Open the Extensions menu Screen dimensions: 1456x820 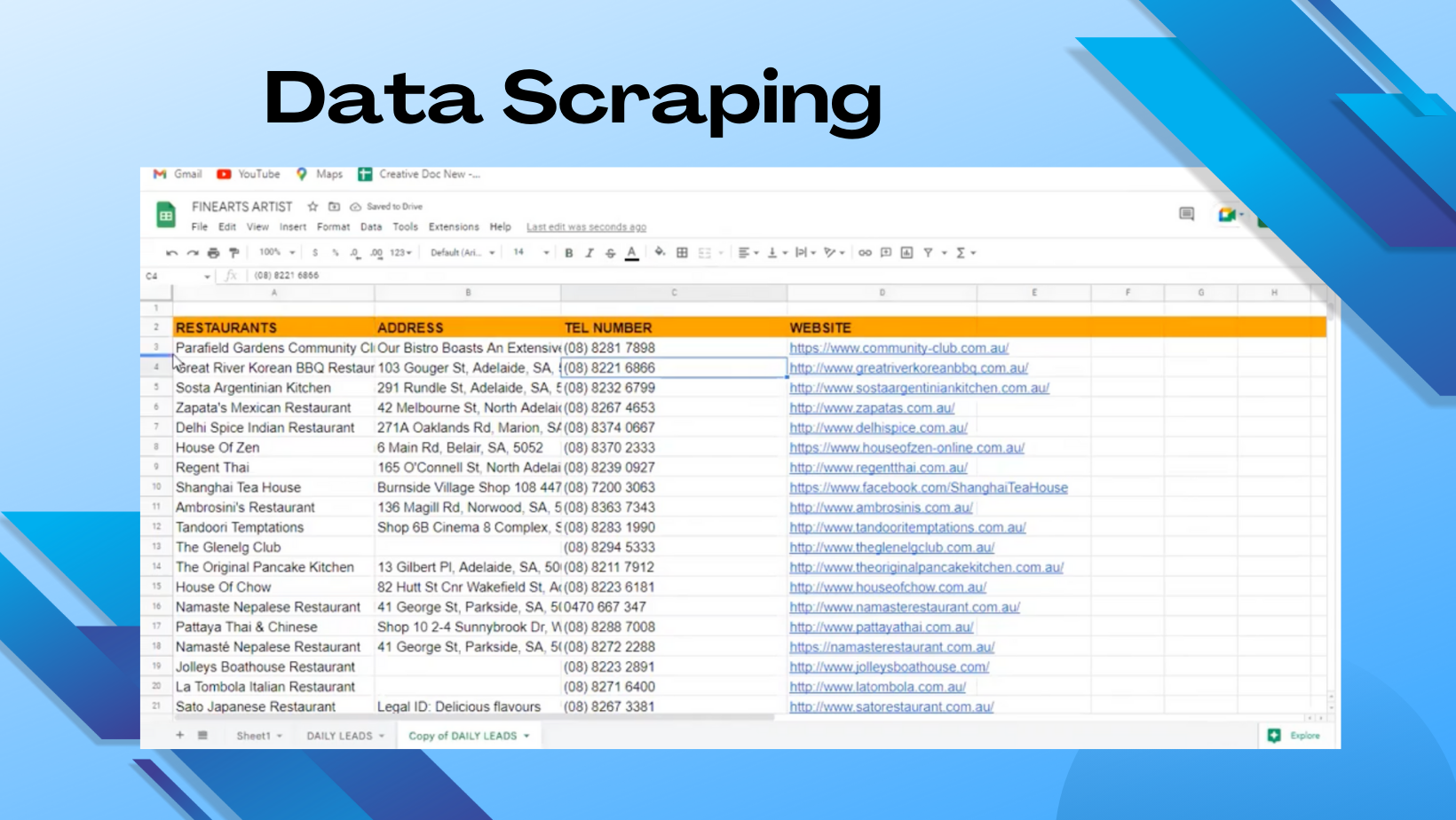point(454,227)
